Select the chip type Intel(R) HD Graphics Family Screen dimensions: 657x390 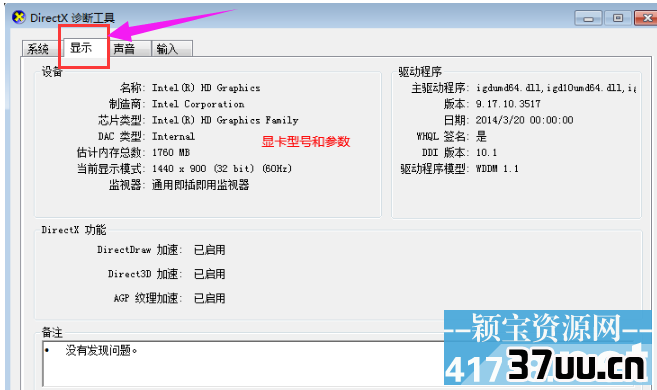tap(225, 120)
